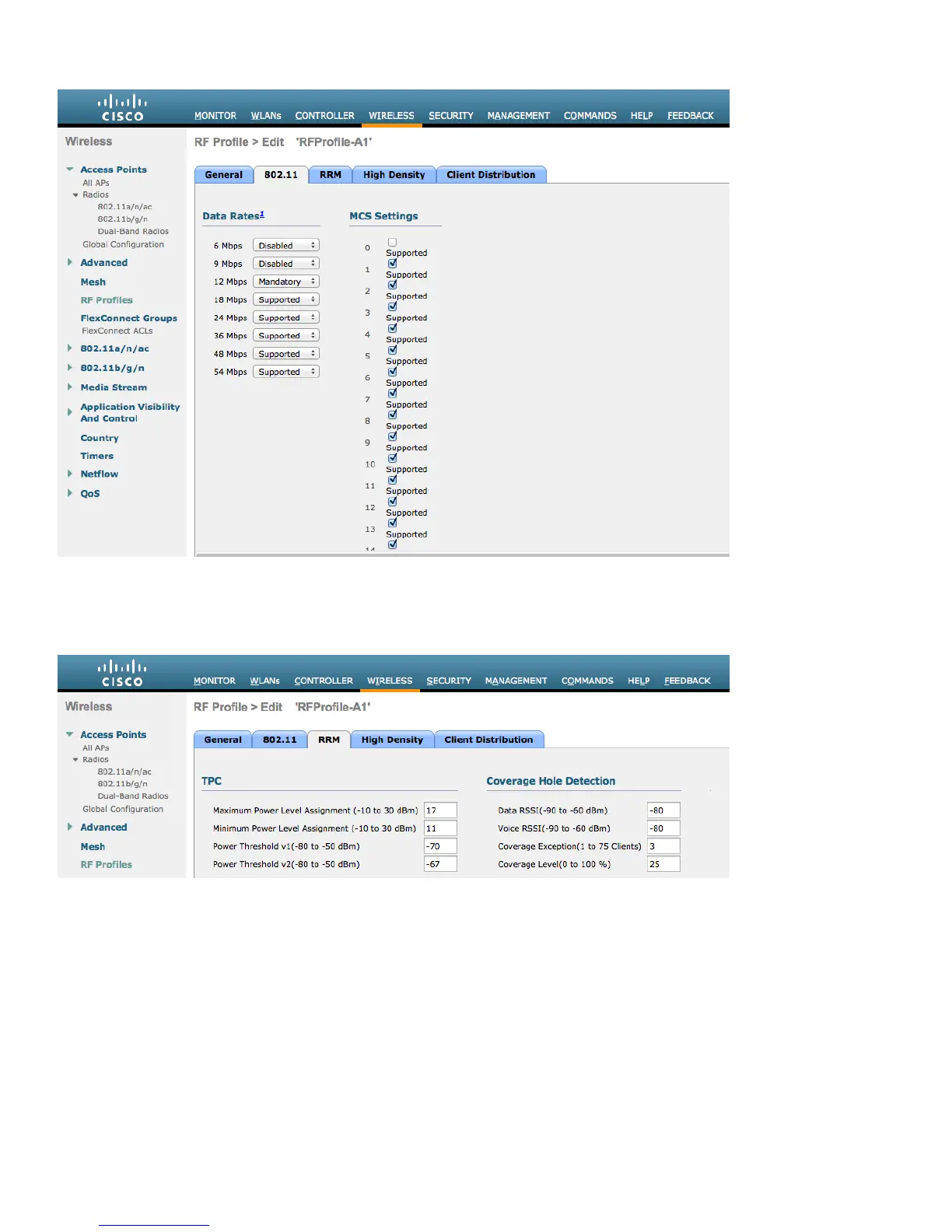This screenshot has width=952, height=1232.
Task: Uncheck the MCS index 13 Supported checkbox
Action: tap(393, 523)
